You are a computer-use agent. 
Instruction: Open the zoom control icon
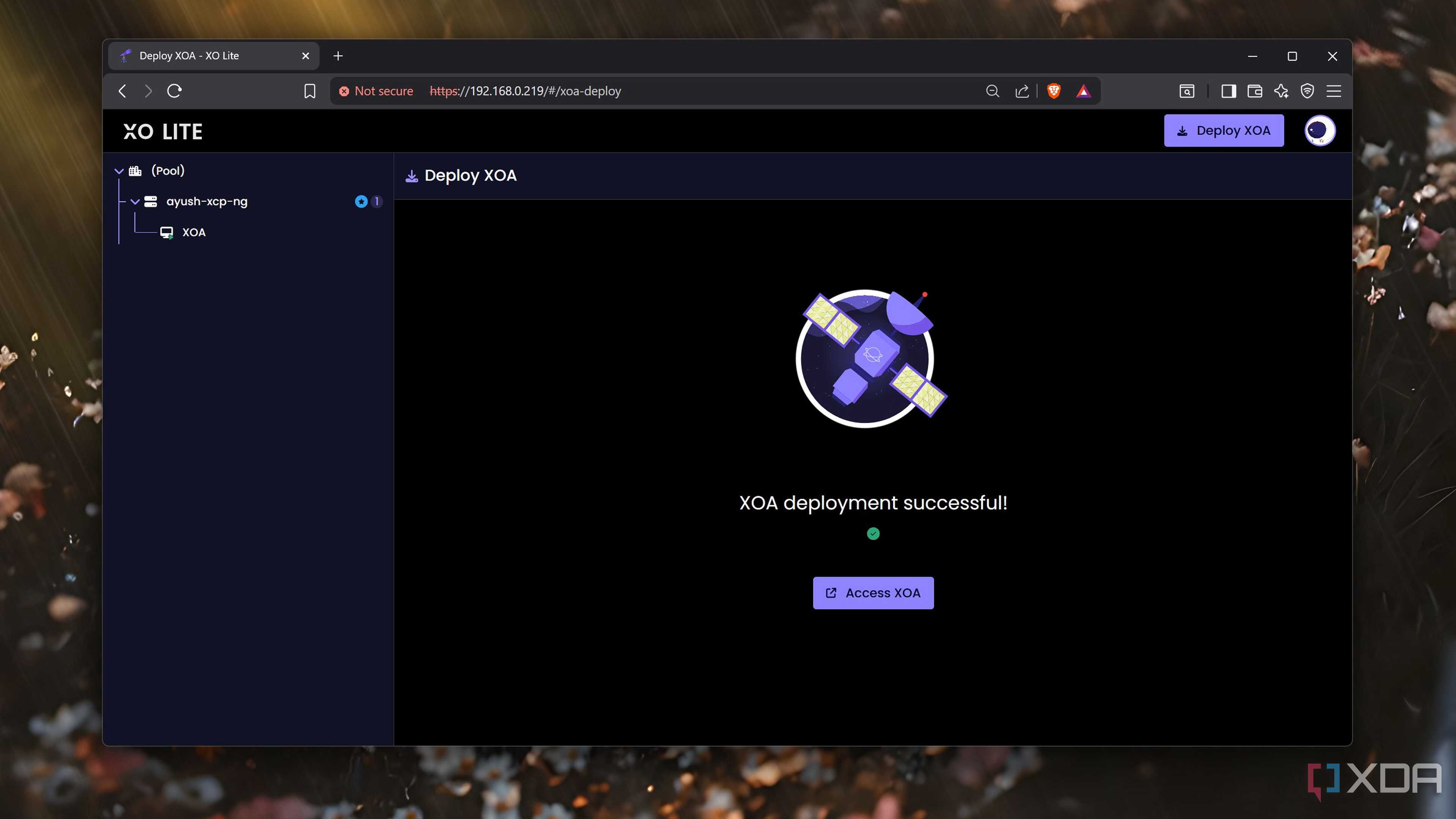(993, 91)
